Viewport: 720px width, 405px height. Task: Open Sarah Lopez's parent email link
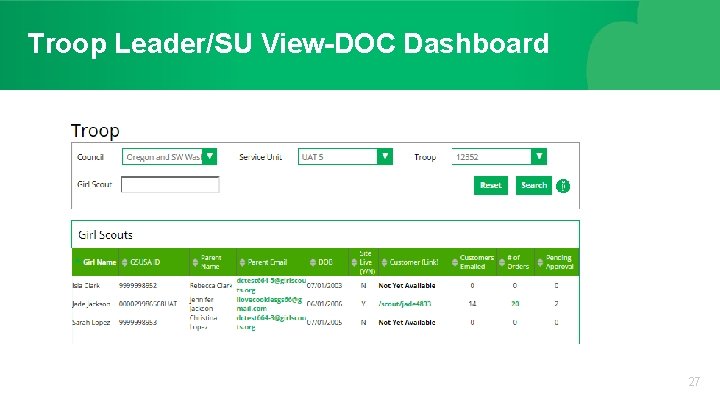point(271,322)
